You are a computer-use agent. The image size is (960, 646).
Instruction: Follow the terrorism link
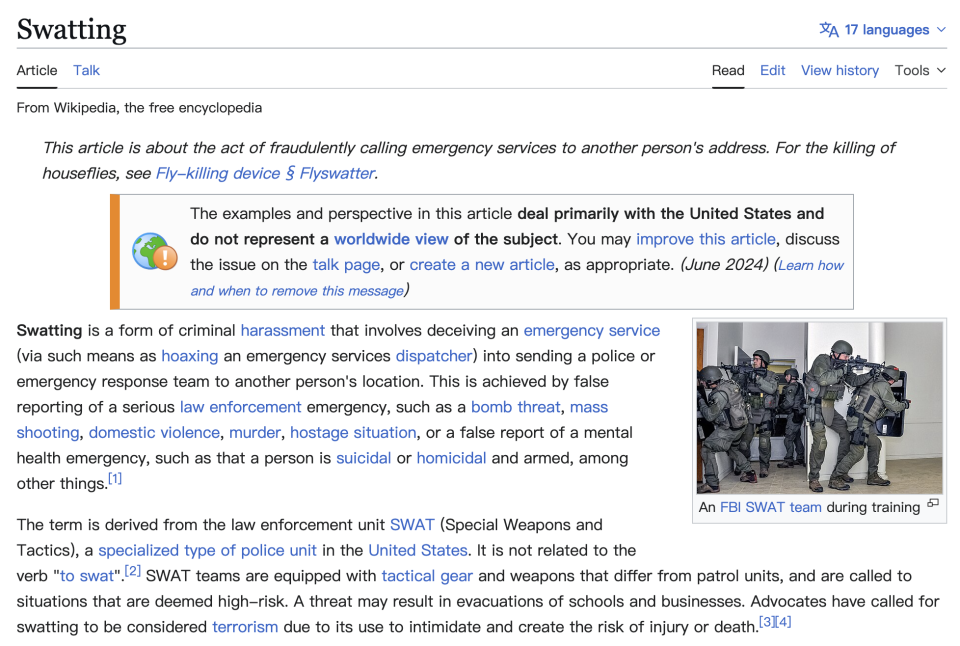tap(245, 626)
